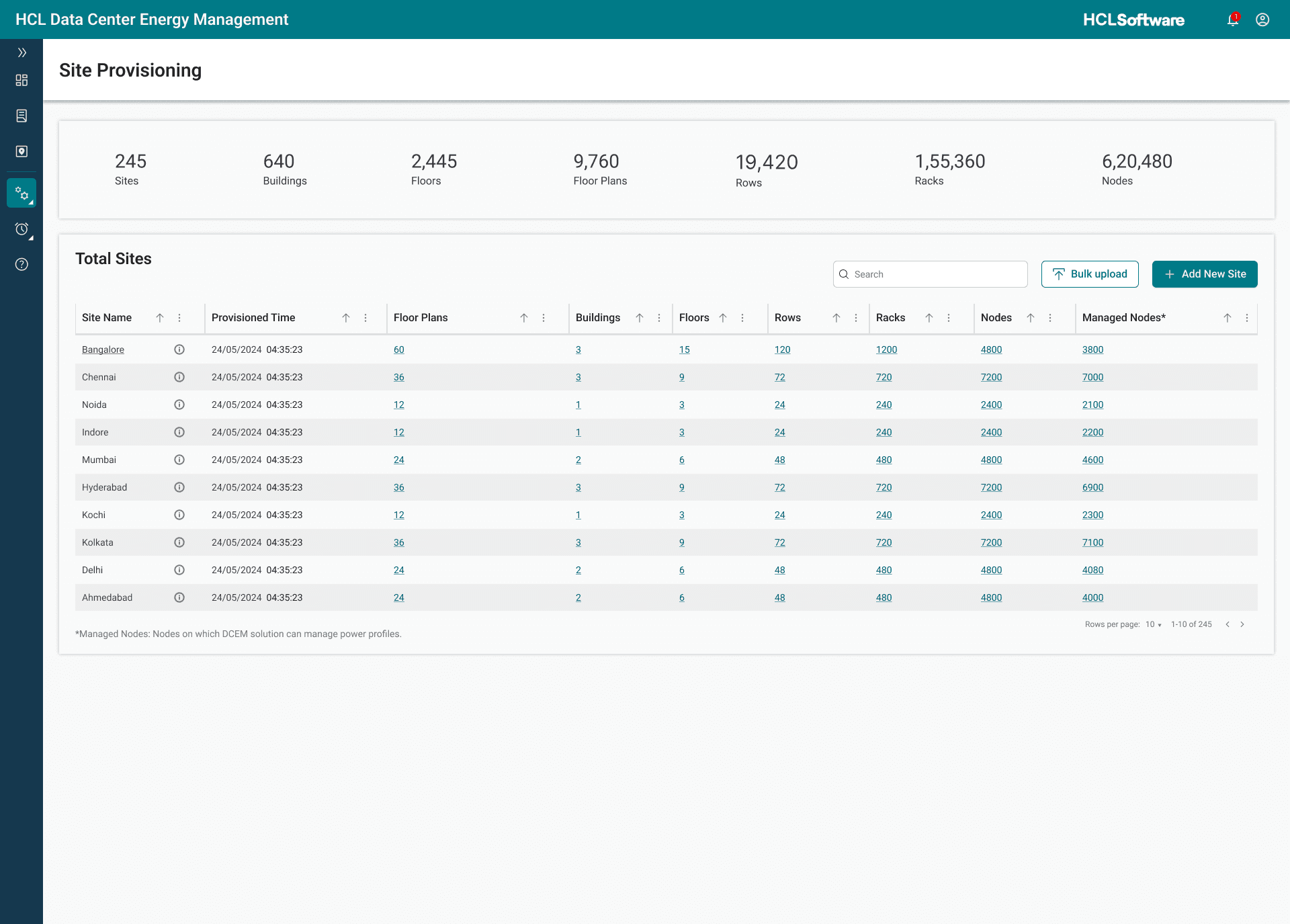Open the help question mark icon
The width and height of the screenshot is (1290, 924).
click(x=21, y=264)
